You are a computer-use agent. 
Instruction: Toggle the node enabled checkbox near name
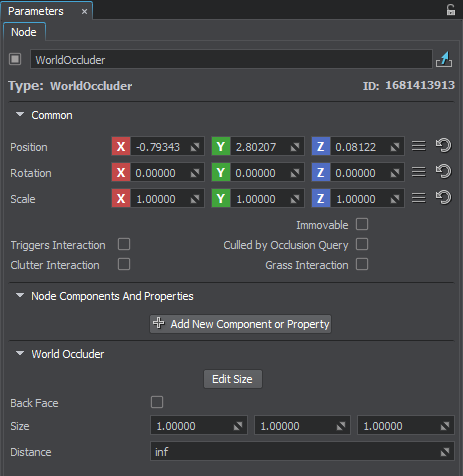point(15,59)
